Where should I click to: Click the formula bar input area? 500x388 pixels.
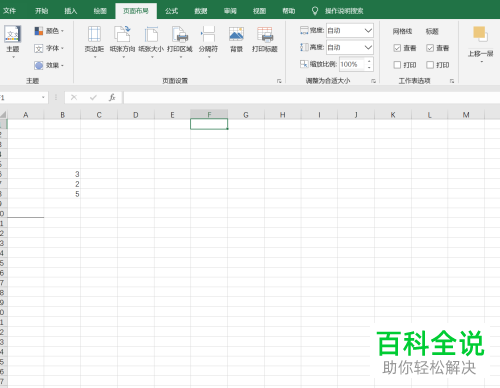pyautogui.click(x=311, y=97)
